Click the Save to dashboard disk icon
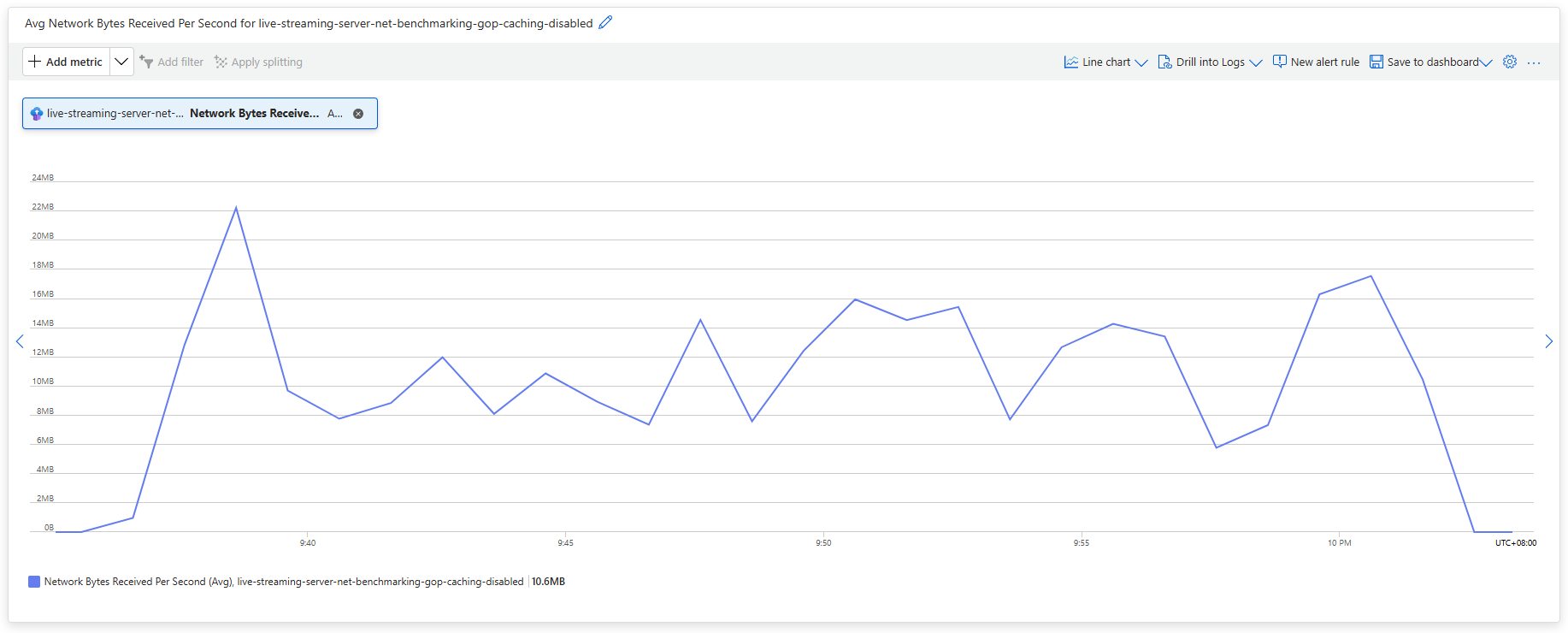 pos(1376,62)
